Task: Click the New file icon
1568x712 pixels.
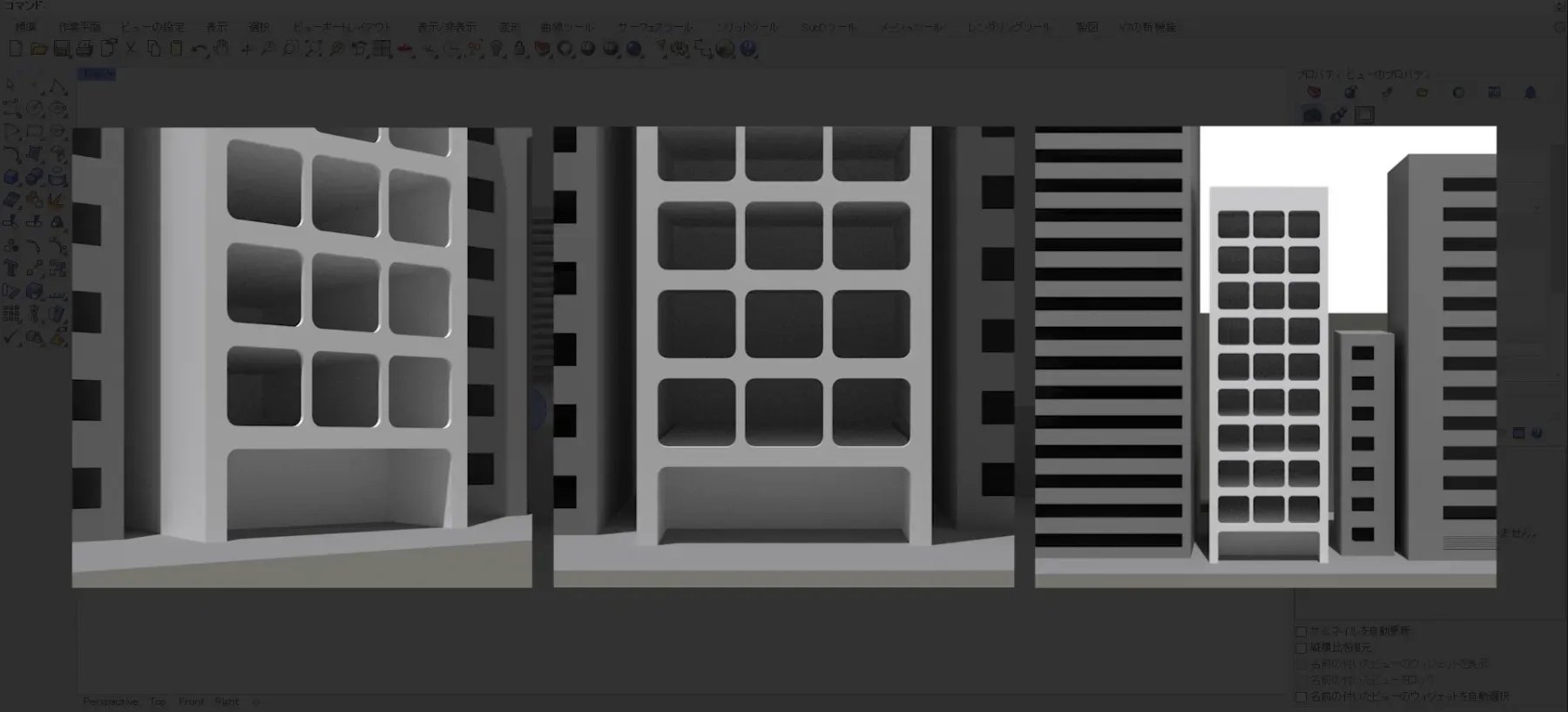Action: [x=16, y=50]
